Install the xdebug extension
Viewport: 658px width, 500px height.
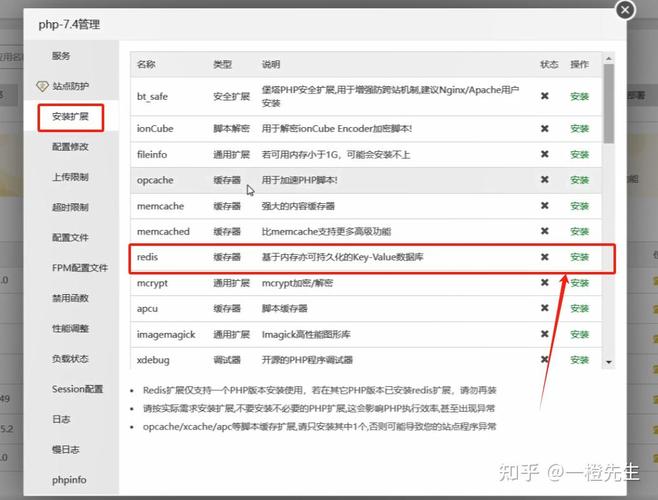[x=580, y=360]
